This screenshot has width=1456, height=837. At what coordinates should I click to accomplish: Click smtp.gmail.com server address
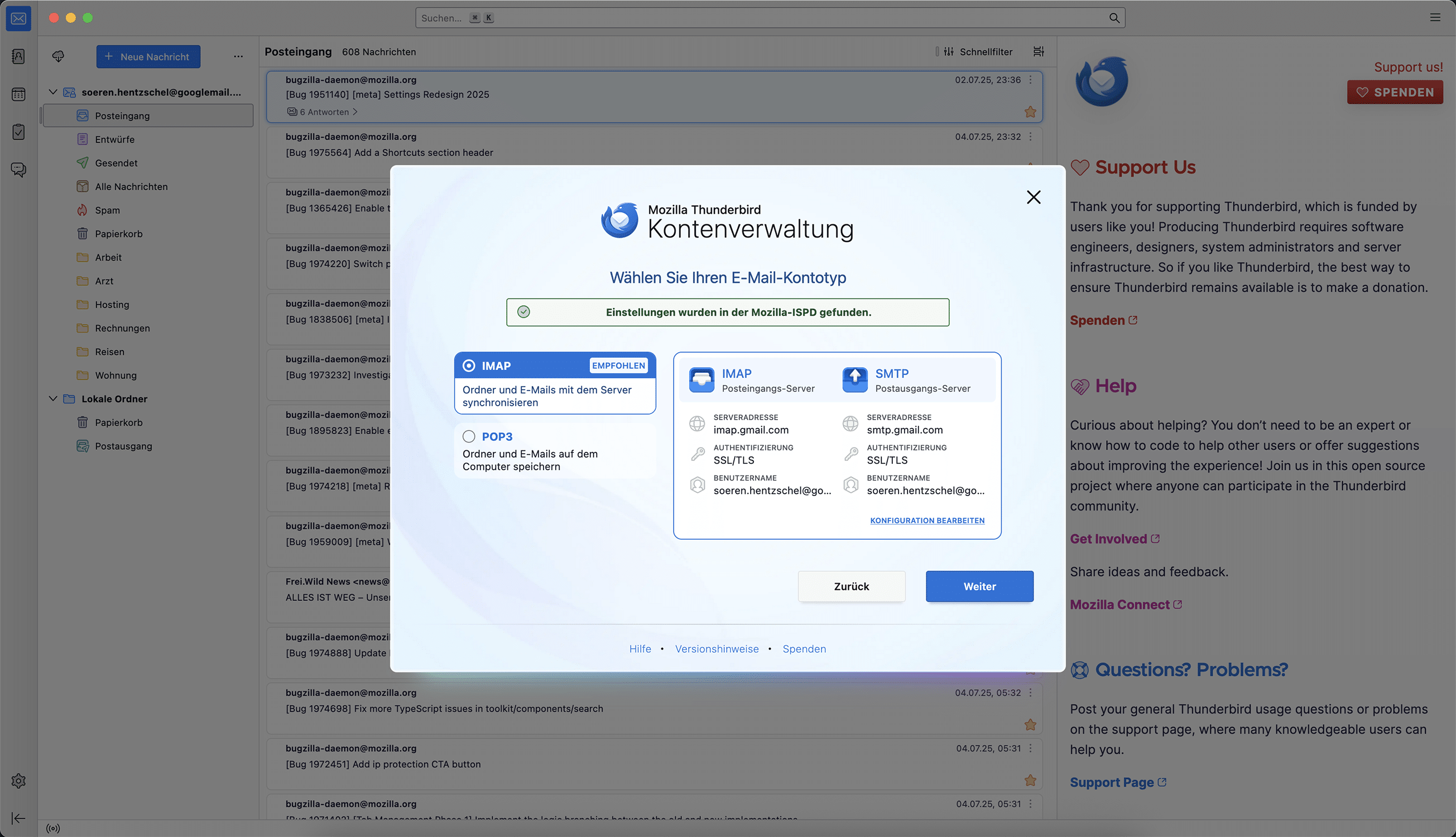point(905,430)
